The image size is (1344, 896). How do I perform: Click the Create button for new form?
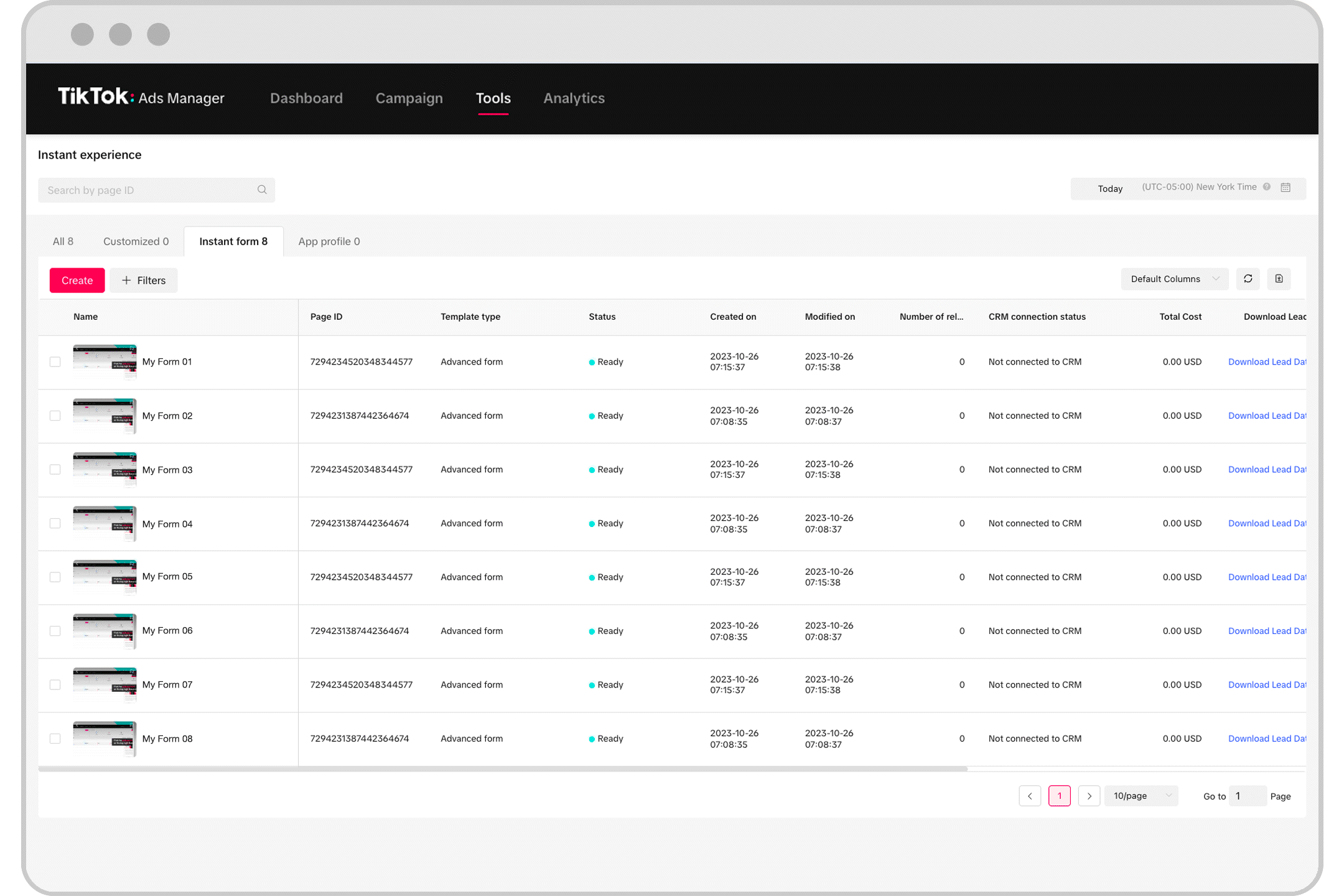(x=77, y=279)
